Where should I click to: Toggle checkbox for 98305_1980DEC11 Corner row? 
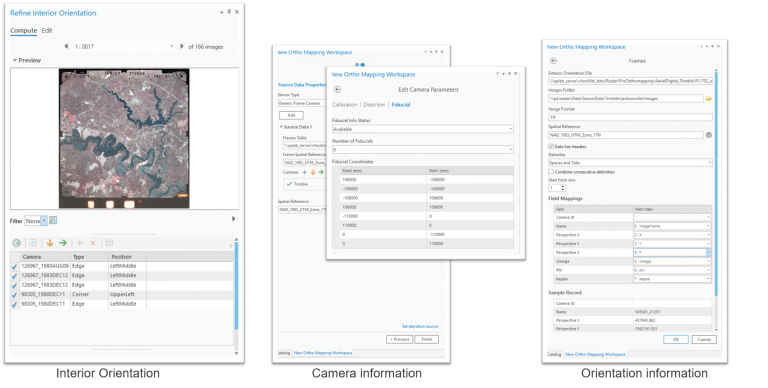[14, 295]
